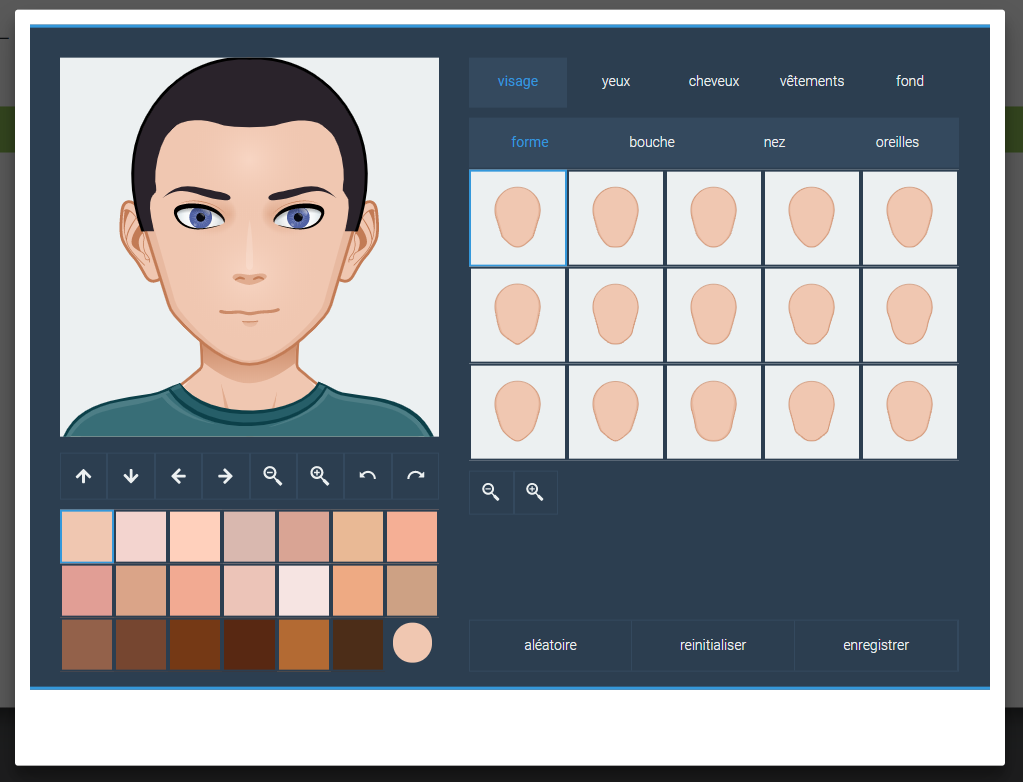Choose the white-pink skin tone swatch
The width and height of the screenshot is (1023, 782).
pyautogui.click(x=304, y=590)
